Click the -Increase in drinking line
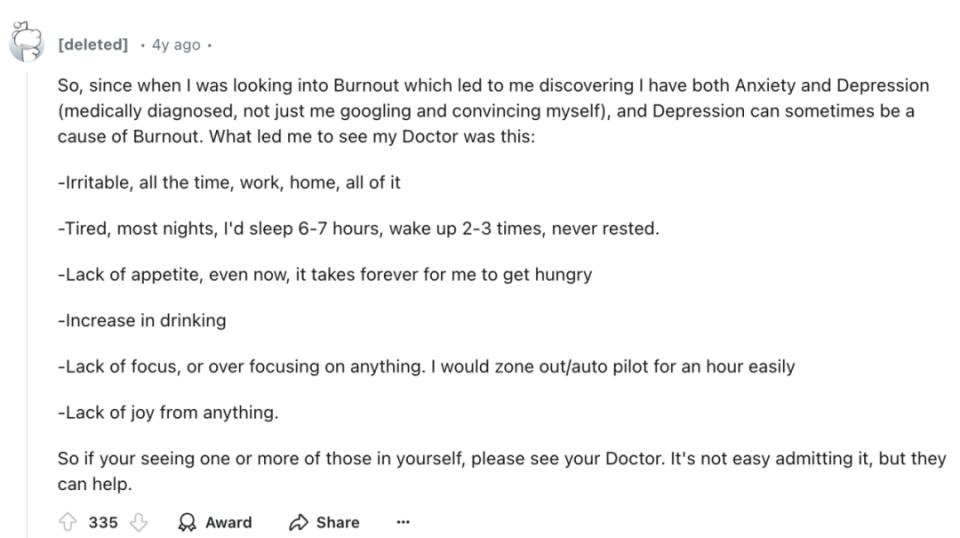Viewport: 960px width, 538px height. click(x=142, y=321)
